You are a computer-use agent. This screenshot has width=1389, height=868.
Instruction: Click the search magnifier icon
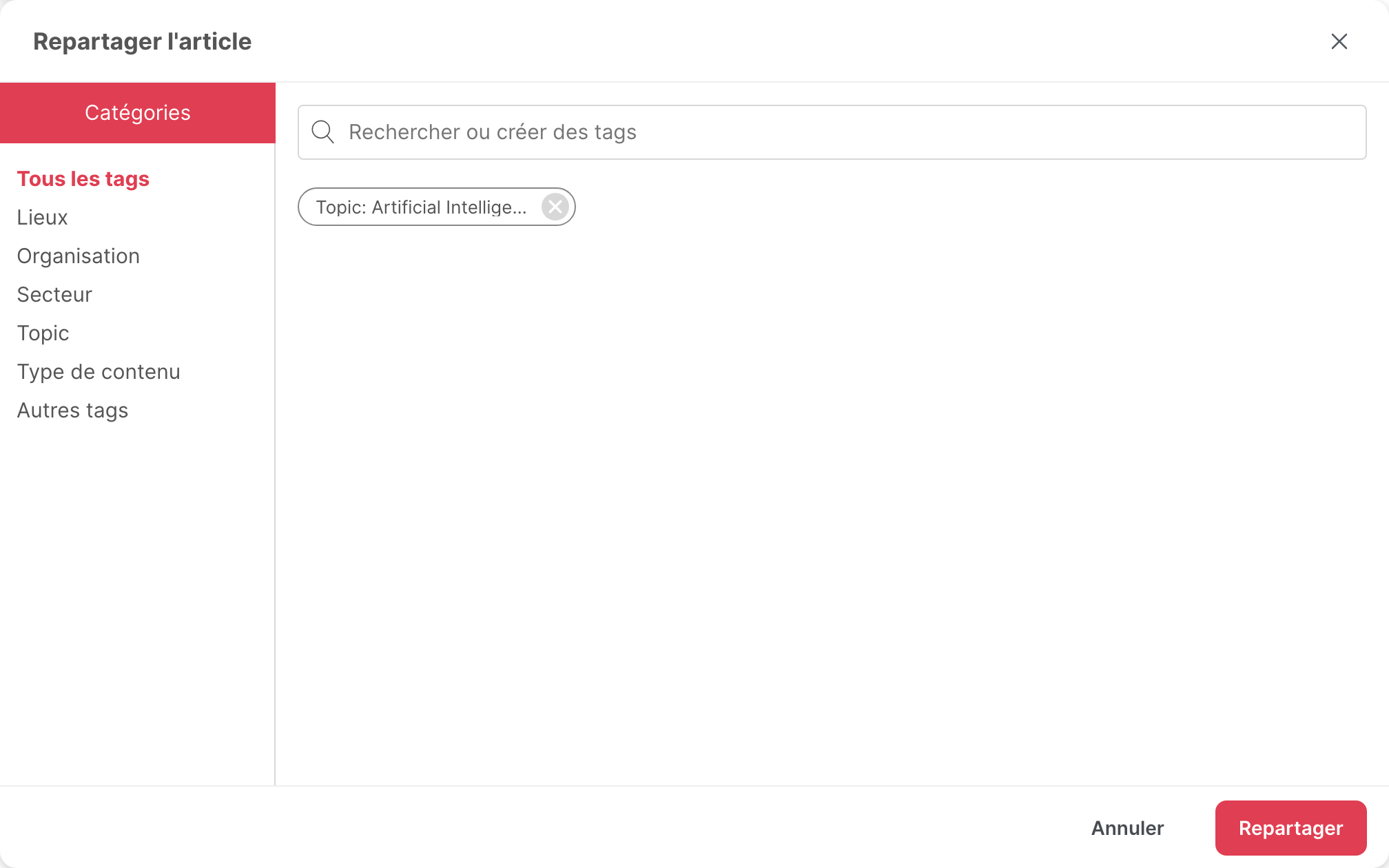coord(322,132)
